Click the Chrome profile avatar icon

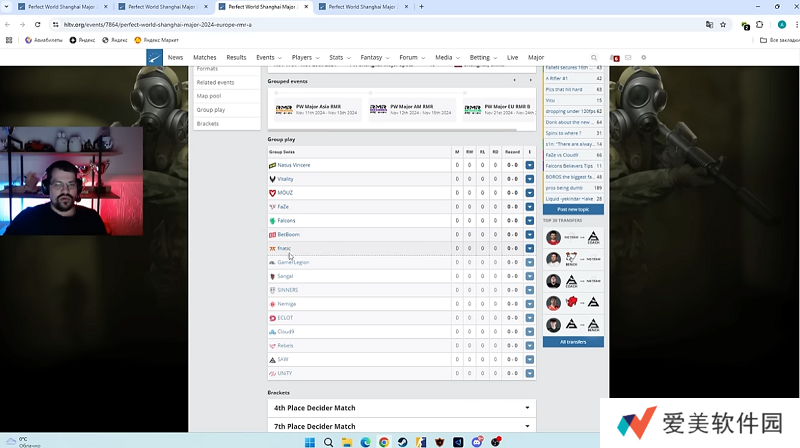pyautogui.click(x=781, y=24)
